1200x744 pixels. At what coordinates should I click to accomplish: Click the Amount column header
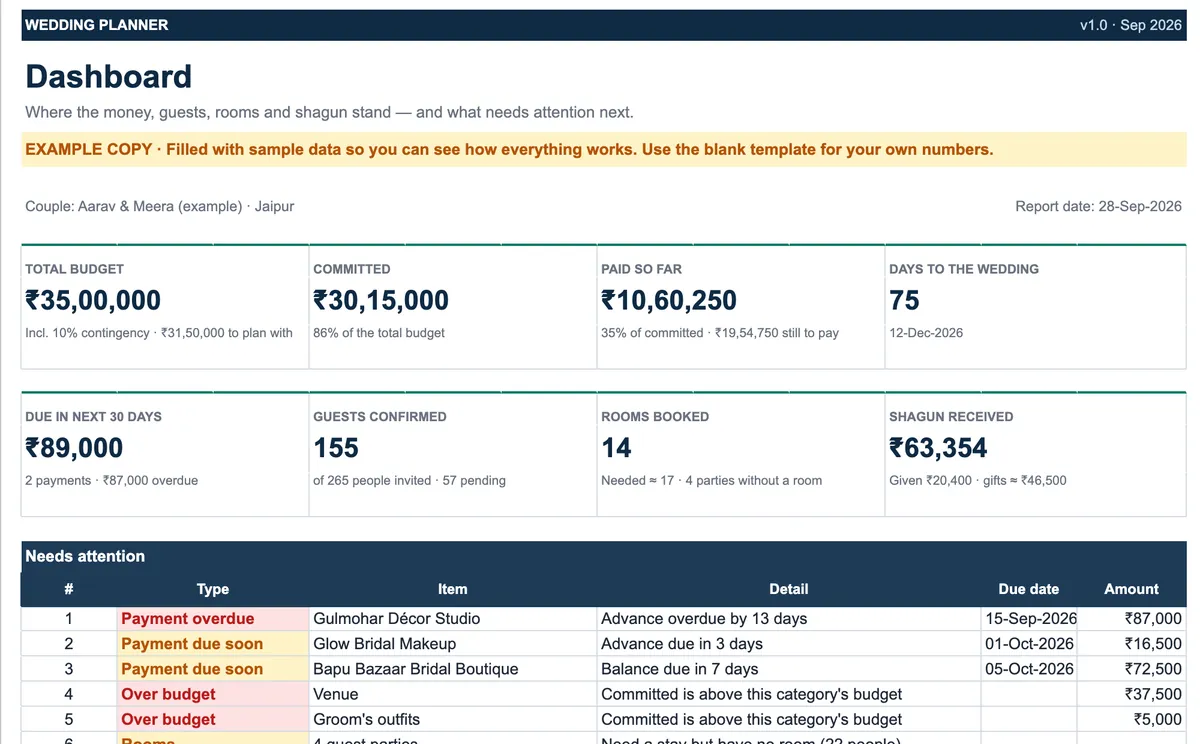1132,590
